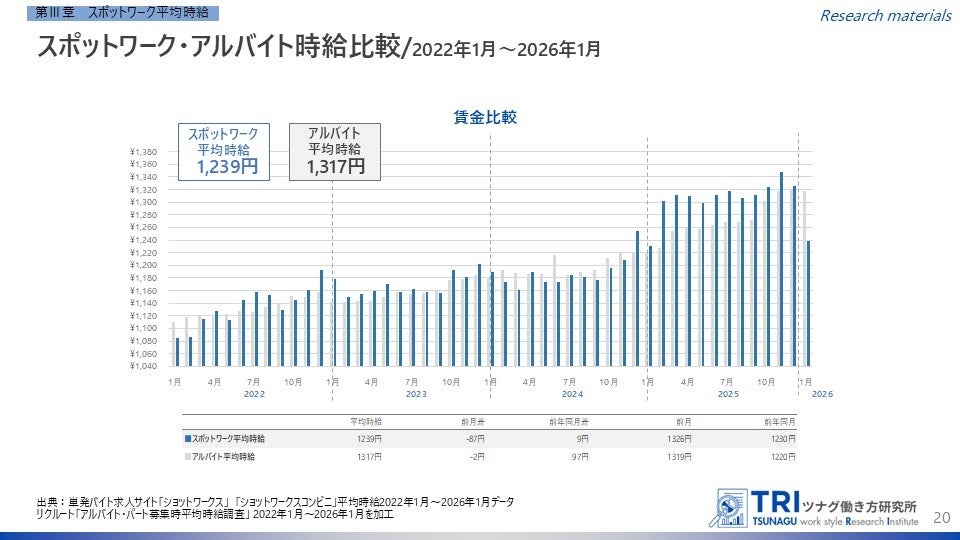Click the TSUNAGU work style Research Institute tagline
This screenshot has height=540, width=960.
pyautogui.click(x=835, y=522)
